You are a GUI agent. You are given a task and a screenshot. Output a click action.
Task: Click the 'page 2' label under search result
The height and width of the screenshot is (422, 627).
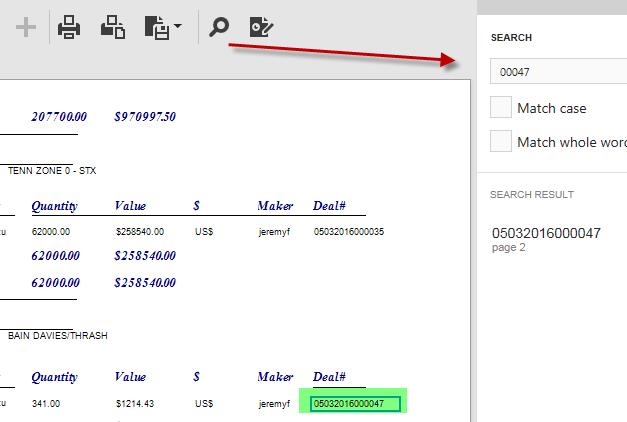pos(508,248)
